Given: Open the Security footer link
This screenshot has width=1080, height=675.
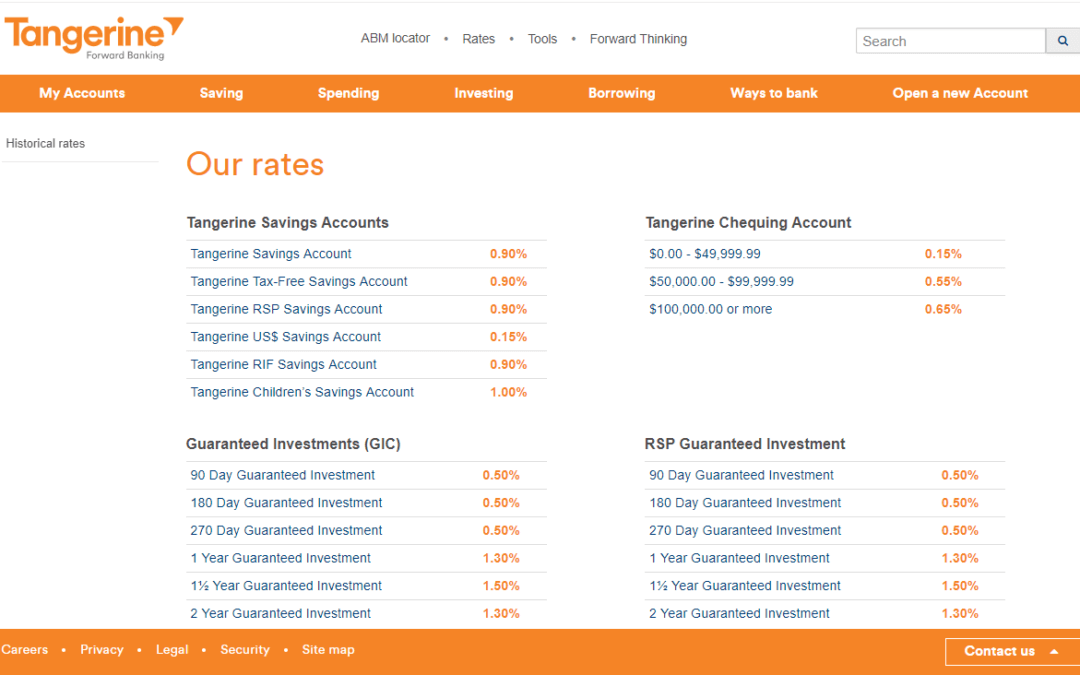Looking at the screenshot, I should pos(245,650).
